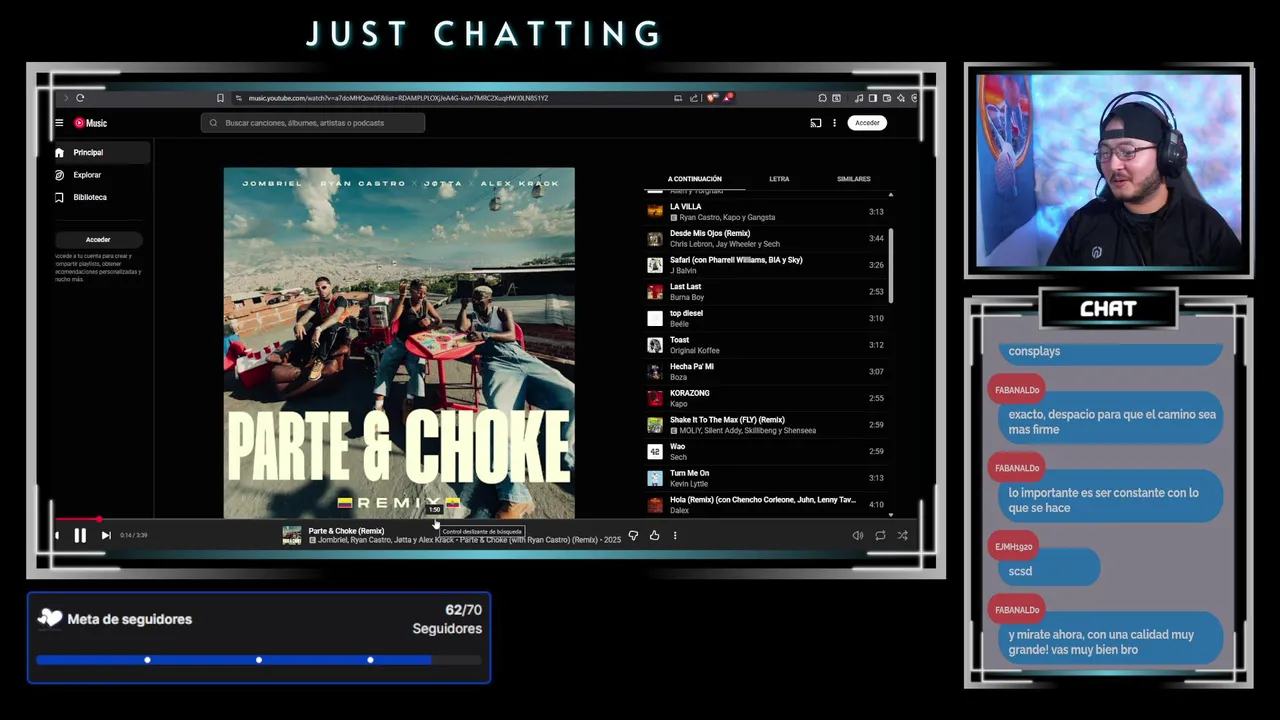Image resolution: width=1280 pixels, height=720 pixels.
Task: Click the volume speaker icon
Action: (x=858, y=535)
